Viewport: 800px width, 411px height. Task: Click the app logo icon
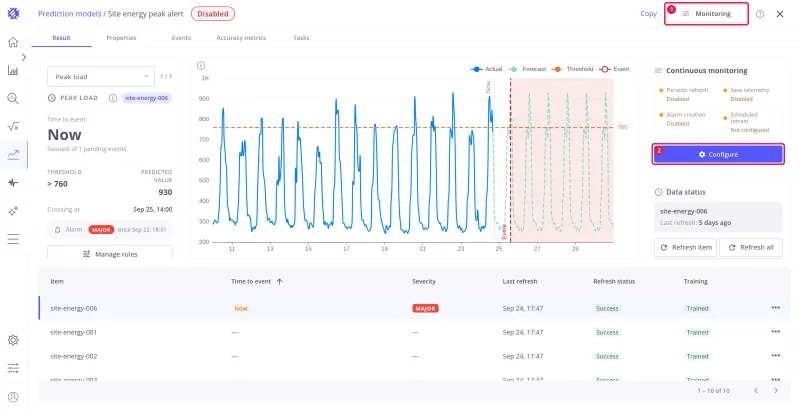[x=13, y=14]
